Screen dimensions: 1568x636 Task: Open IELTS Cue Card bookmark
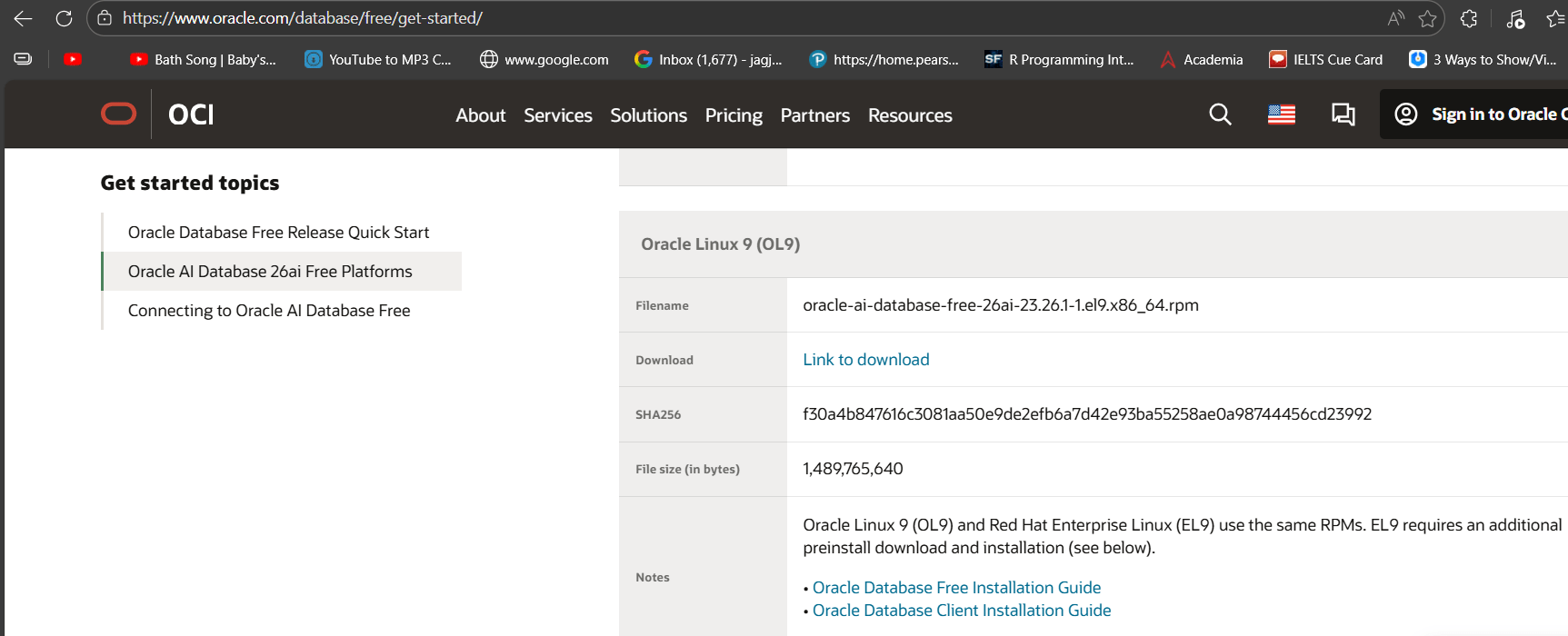point(1326,59)
